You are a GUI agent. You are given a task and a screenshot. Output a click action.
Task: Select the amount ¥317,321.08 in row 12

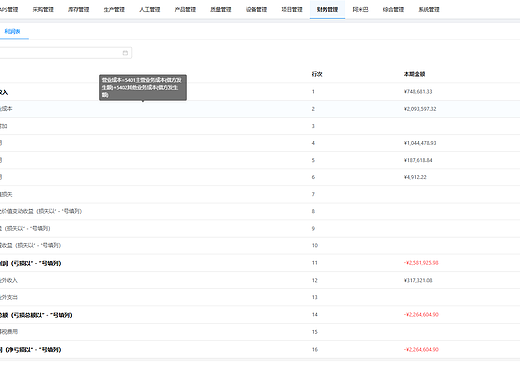coord(418,280)
